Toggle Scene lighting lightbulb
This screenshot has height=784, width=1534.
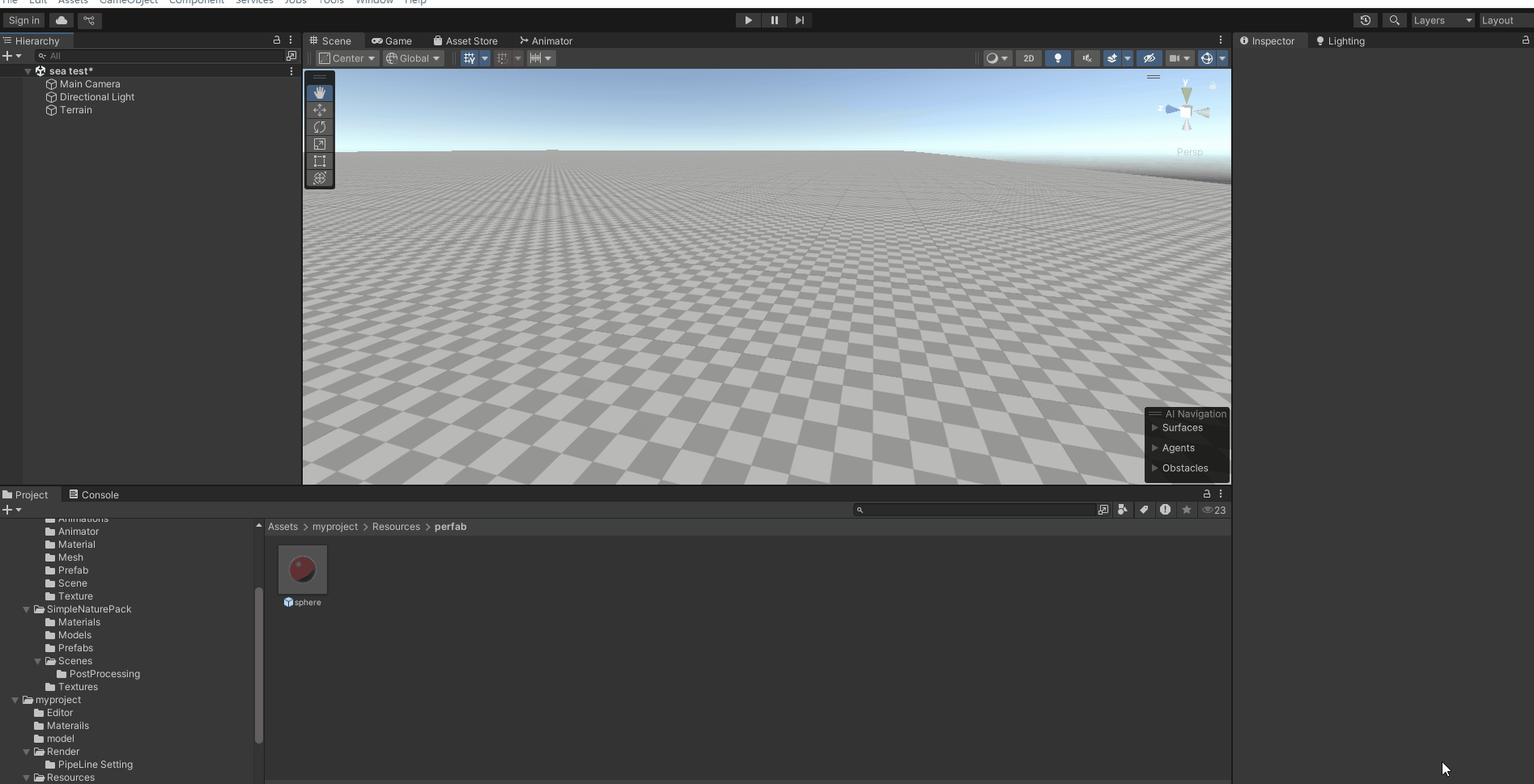coord(1057,58)
